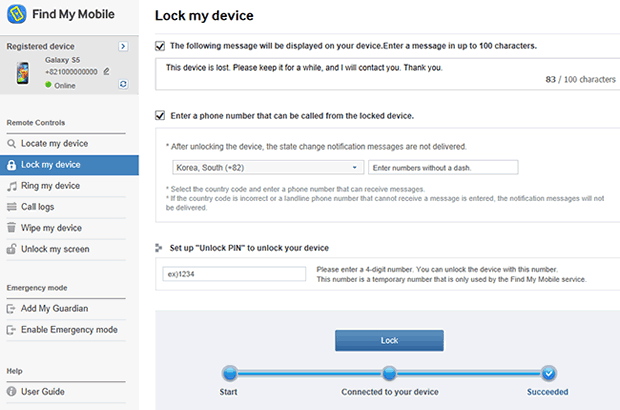Click the phone number entry field
620x410 pixels.
443,167
